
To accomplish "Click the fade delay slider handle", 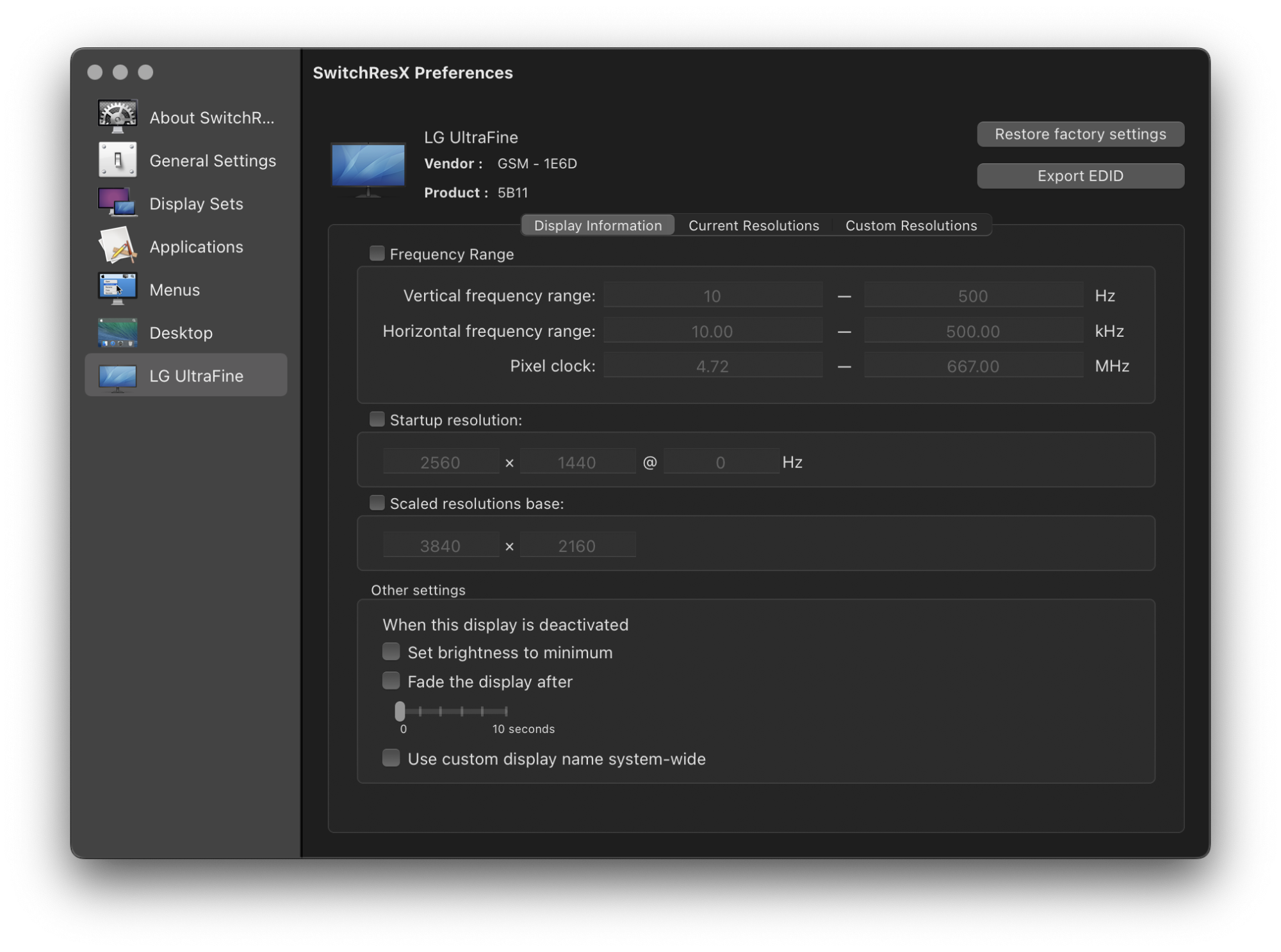I will click(400, 711).
